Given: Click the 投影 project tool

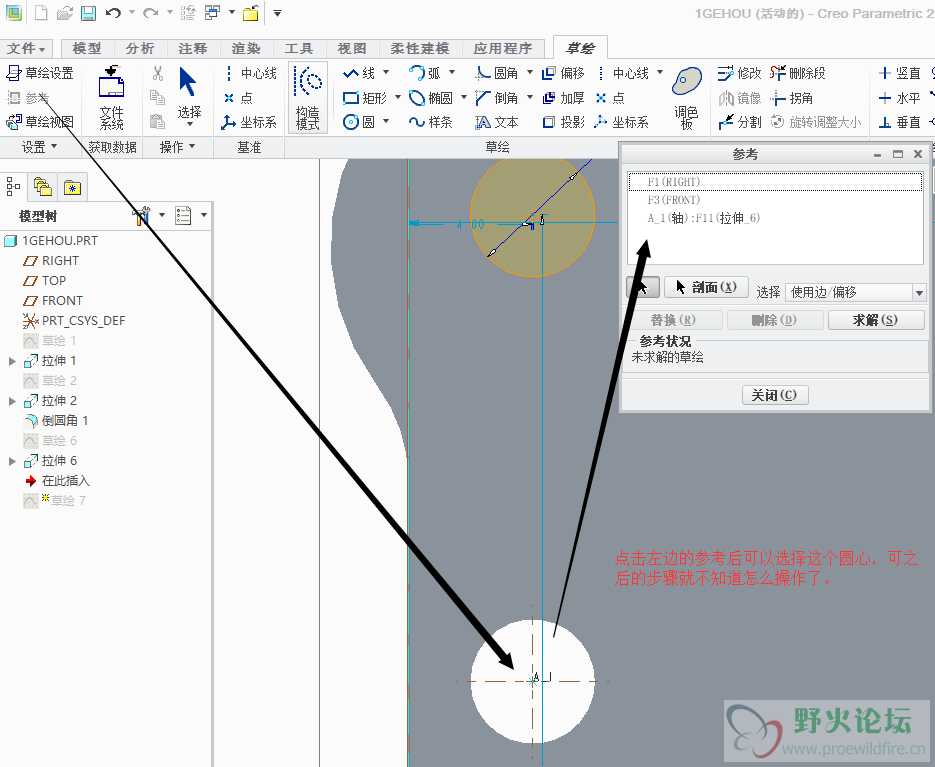Looking at the screenshot, I should pyautogui.click(x=564, y=122).
